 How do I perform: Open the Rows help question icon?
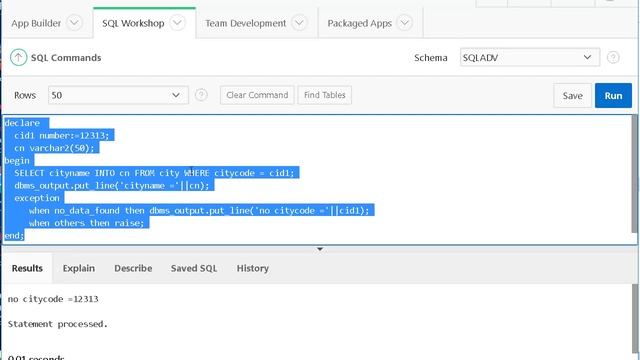(x=201, y=95)
